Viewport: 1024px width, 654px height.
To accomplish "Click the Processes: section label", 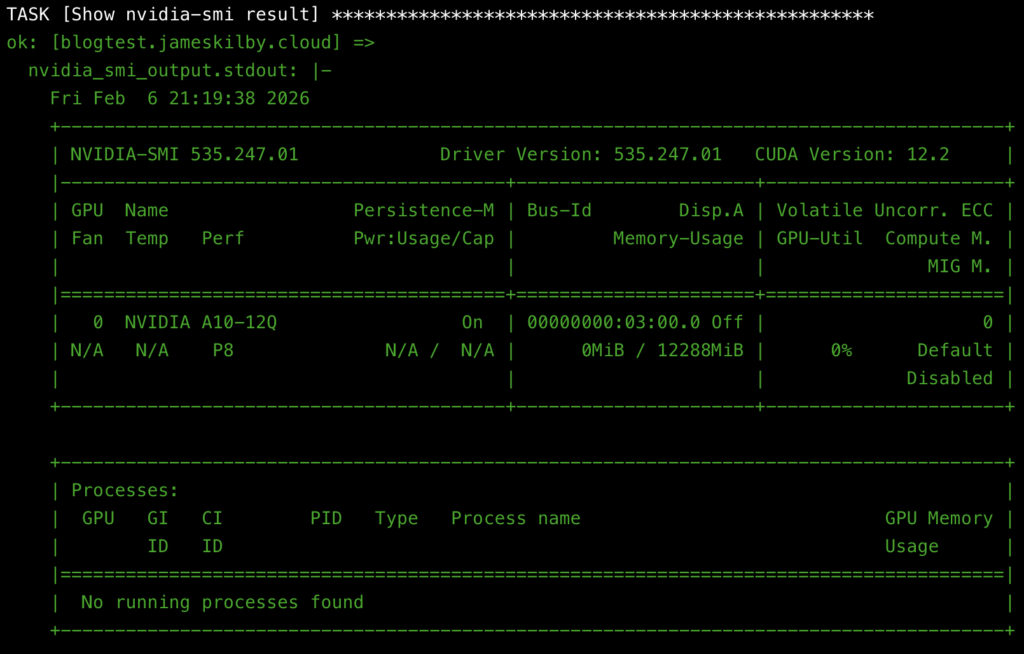I will (x=124, y=491).
